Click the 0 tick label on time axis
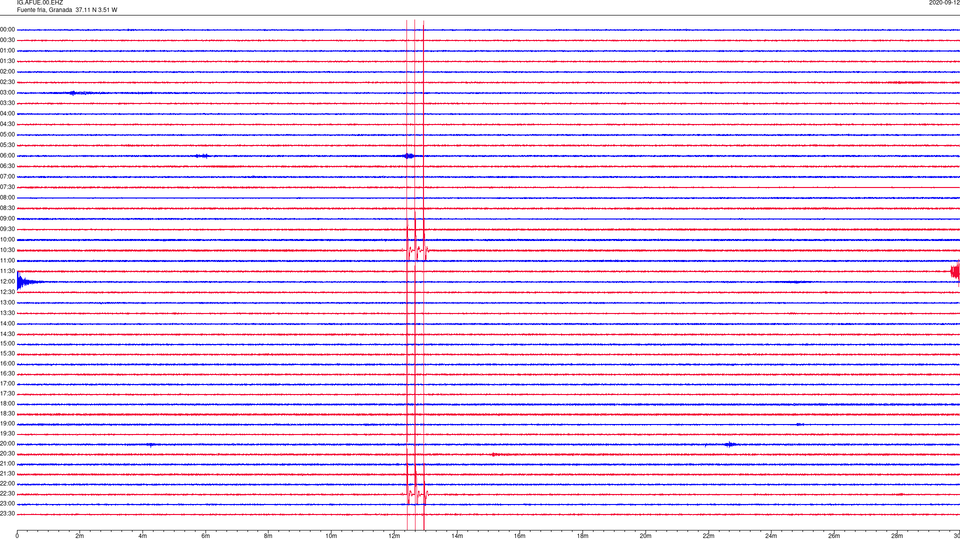Image resolution: width=960 pixels, height=540 pixels. click(x=17, y=536)
